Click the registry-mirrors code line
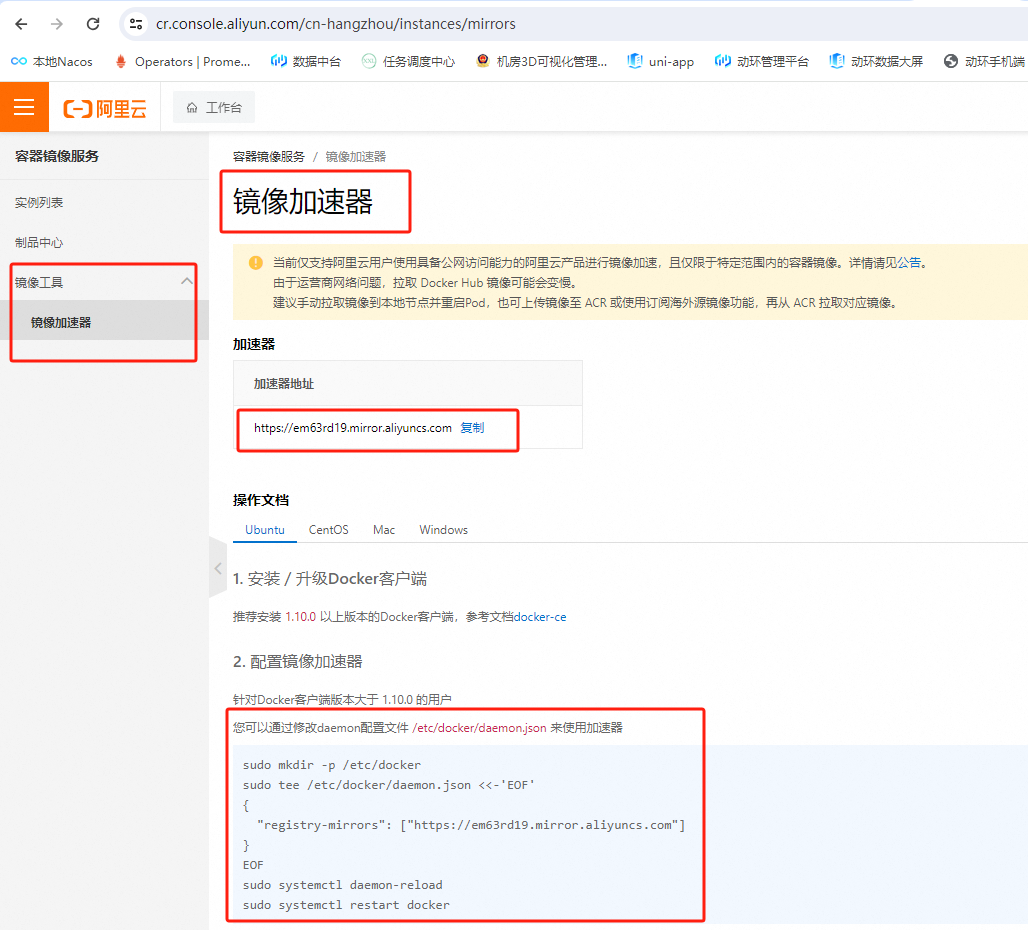This screenshot has height=930, width=1028. click(471, 825)
